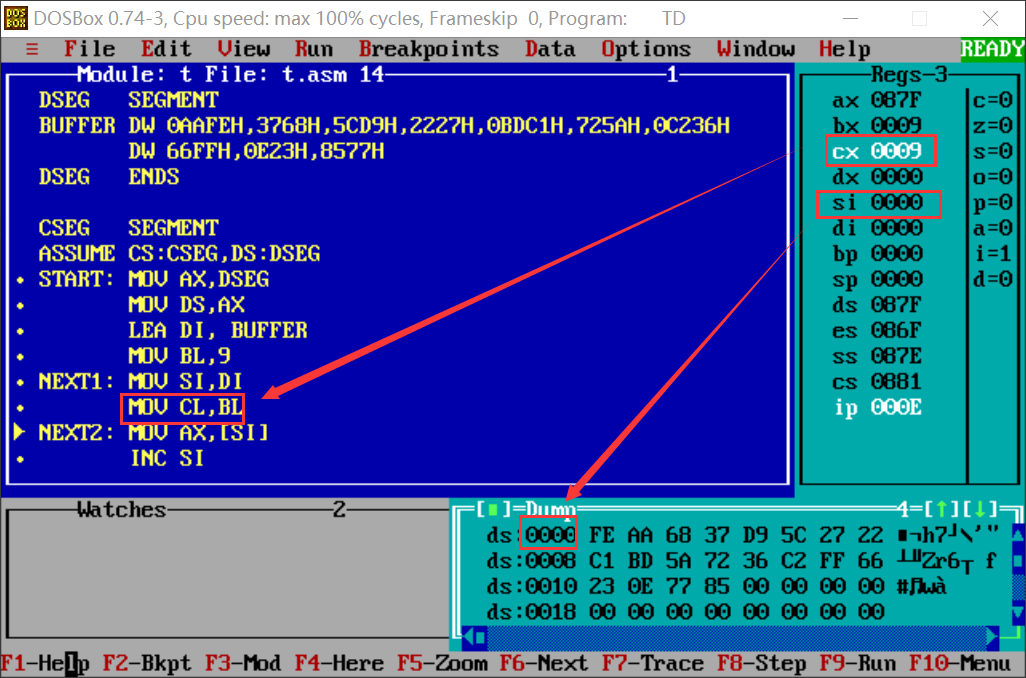Open the Run menu

click(x=313, y=49)
